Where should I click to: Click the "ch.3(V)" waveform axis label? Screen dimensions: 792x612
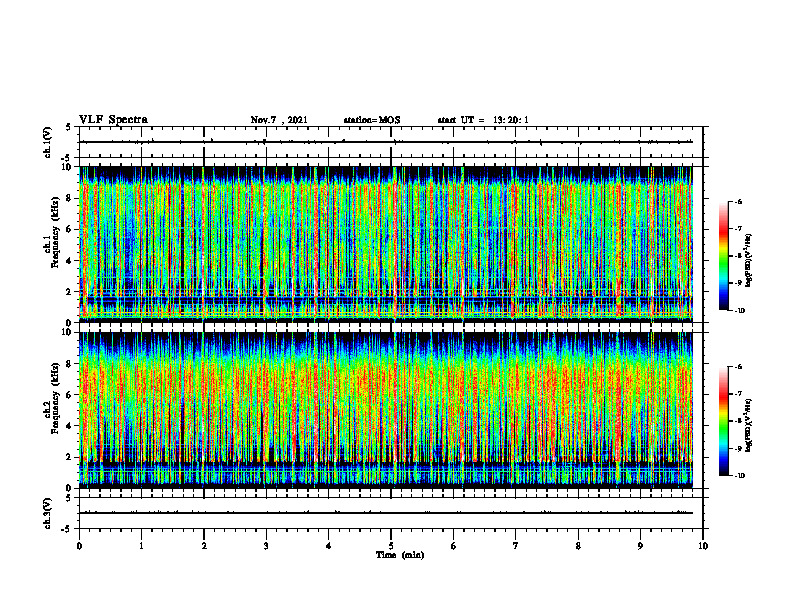point(48,513)
